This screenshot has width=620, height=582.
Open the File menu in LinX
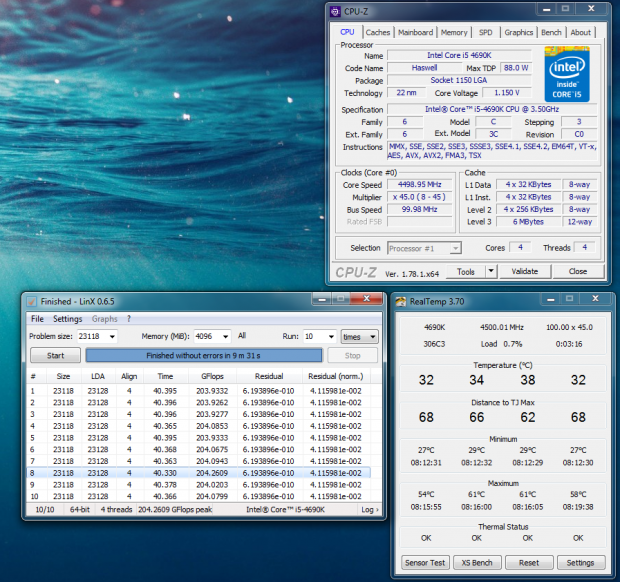click(36, 319)
